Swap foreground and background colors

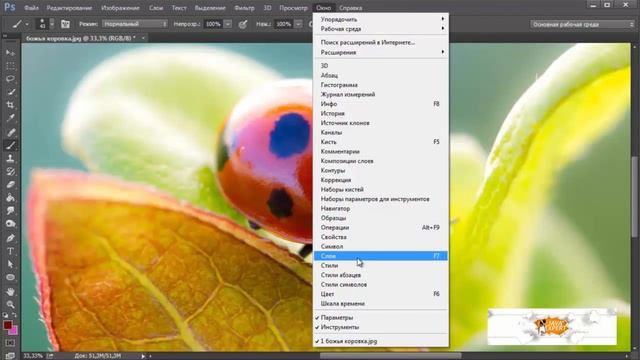(14, 315)
